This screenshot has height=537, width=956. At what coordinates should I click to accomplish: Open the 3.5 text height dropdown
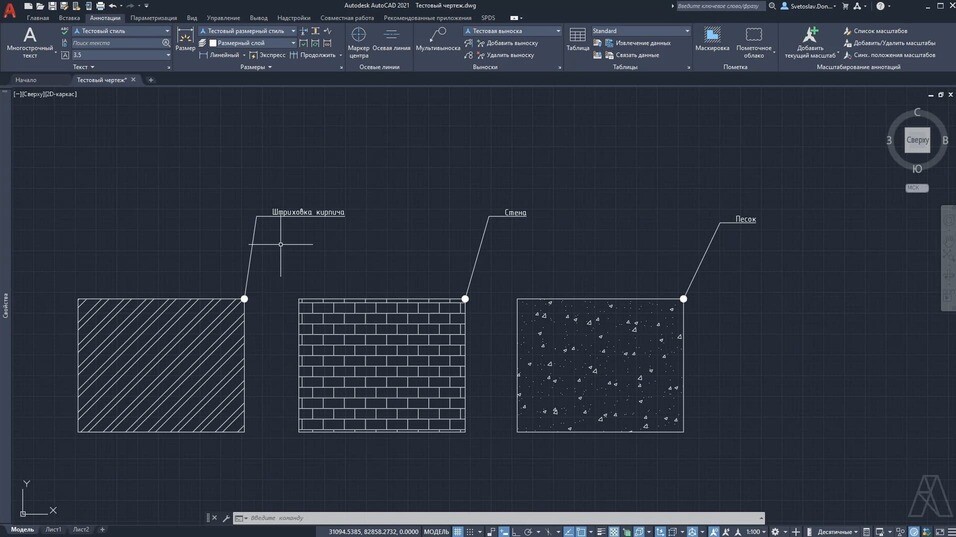pyautogui.click(x=121, y=55)
